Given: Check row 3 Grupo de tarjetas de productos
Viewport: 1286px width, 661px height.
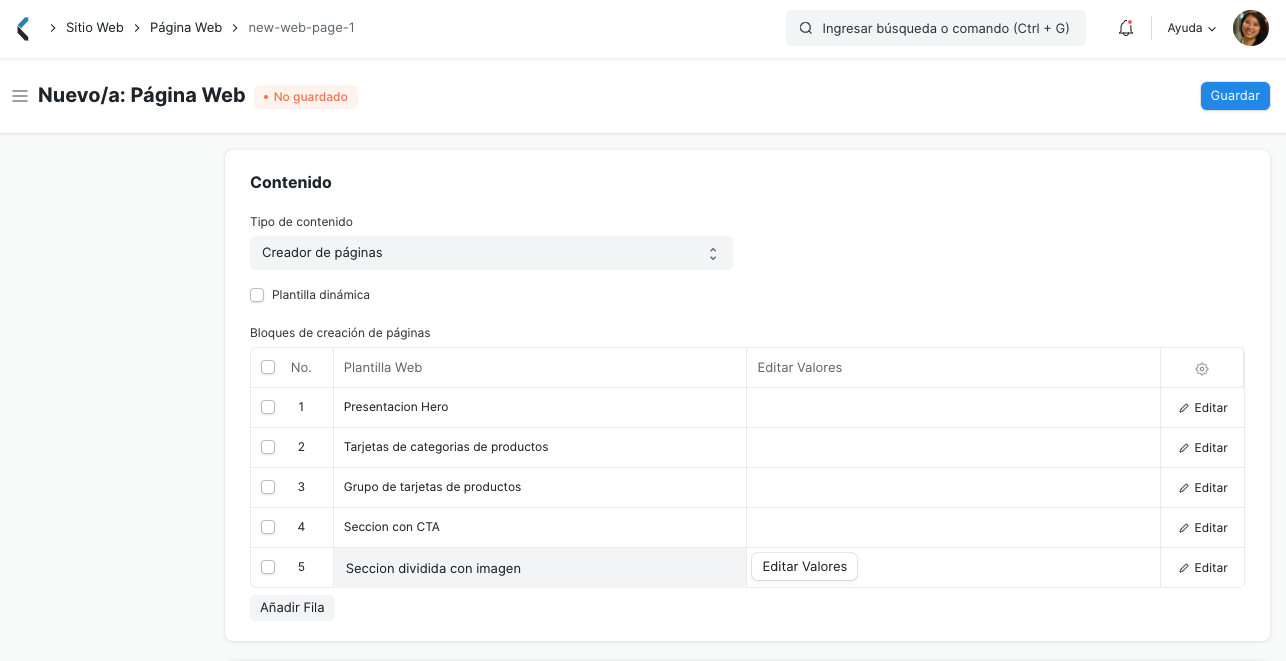Looking at the screenshot, I should click(x=267, y=487).
